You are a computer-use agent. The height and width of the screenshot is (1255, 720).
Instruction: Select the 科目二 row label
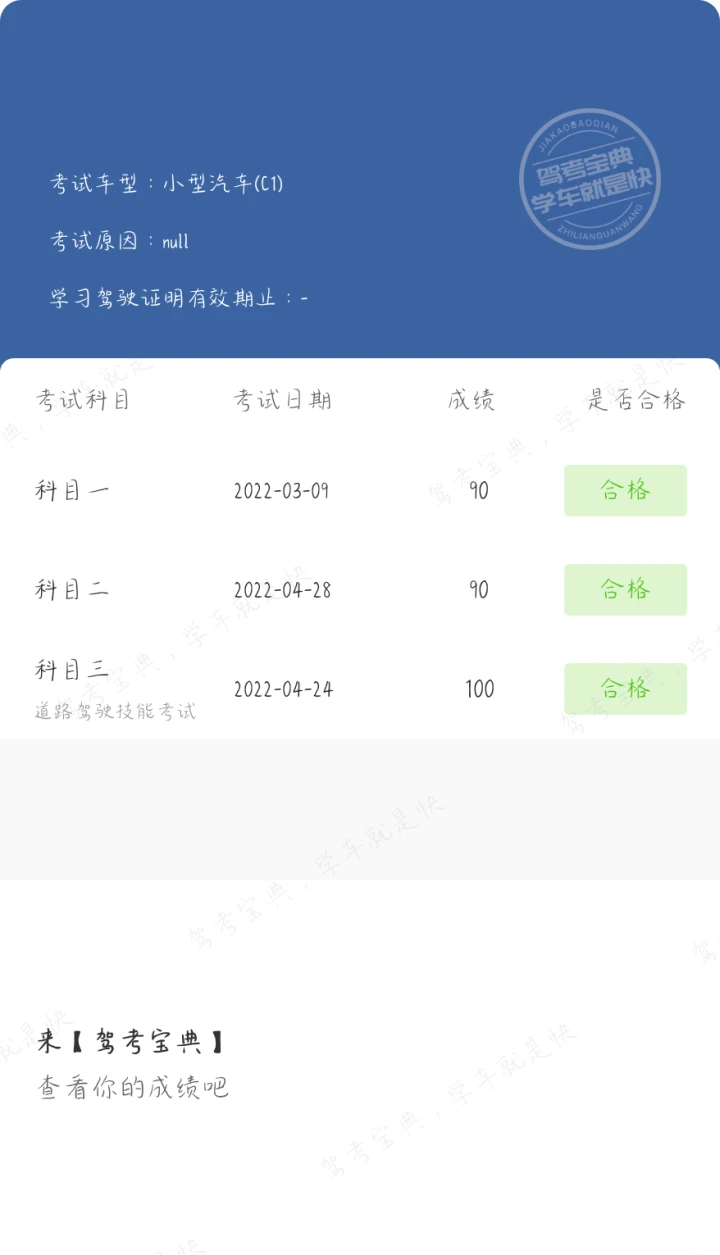click(72, 590)
